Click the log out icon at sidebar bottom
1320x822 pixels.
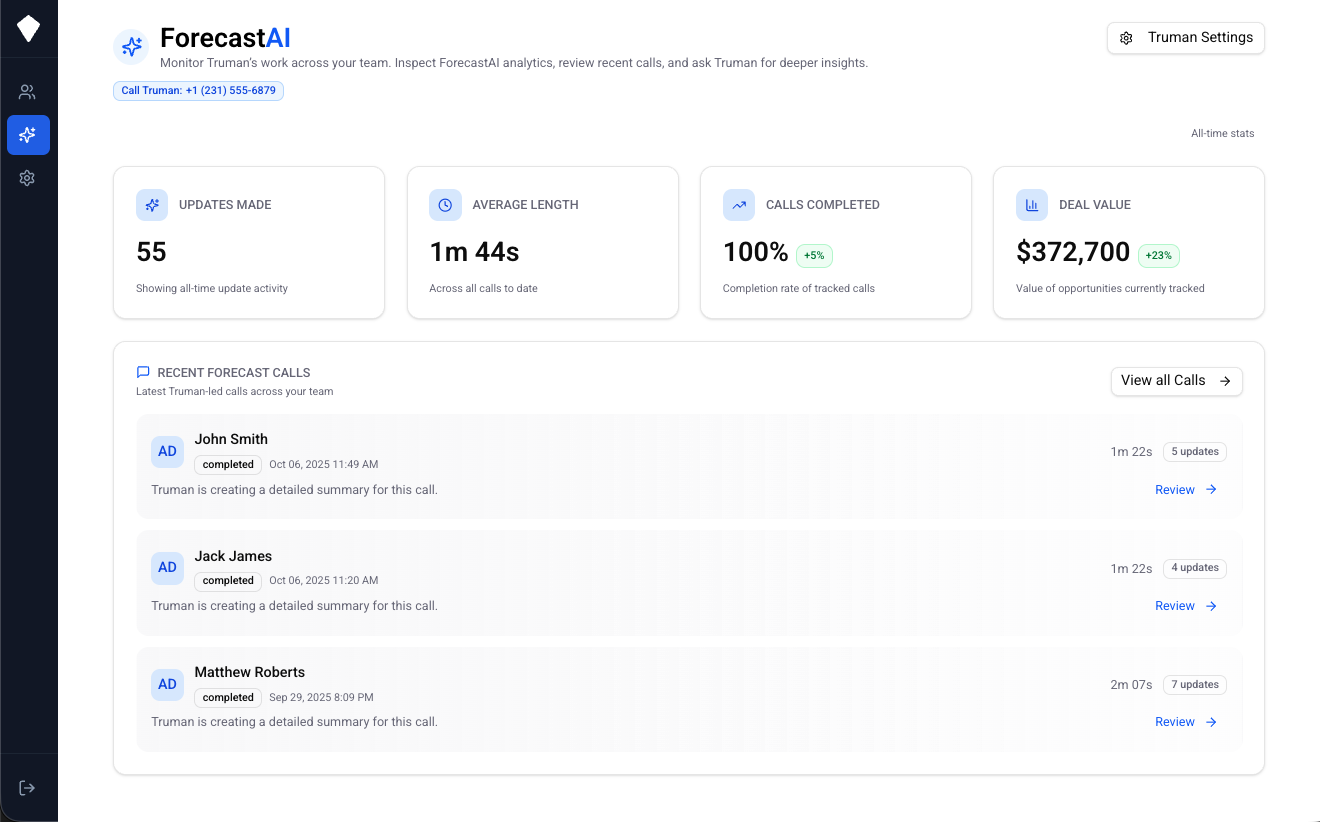27,787
